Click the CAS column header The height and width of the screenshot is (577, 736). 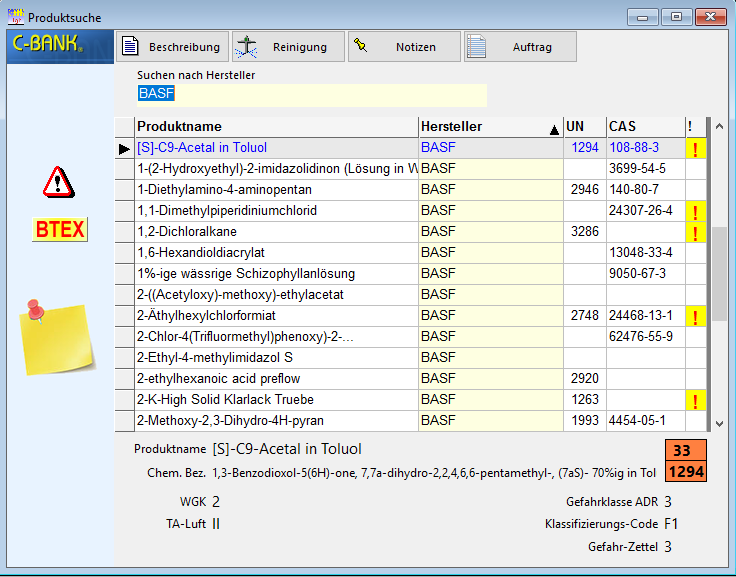644,127
